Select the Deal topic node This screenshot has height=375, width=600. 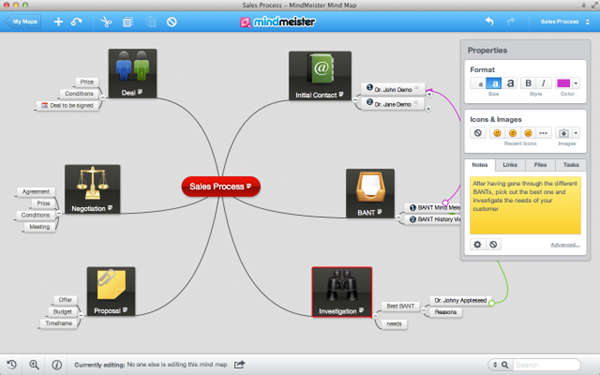click(132, 73)
